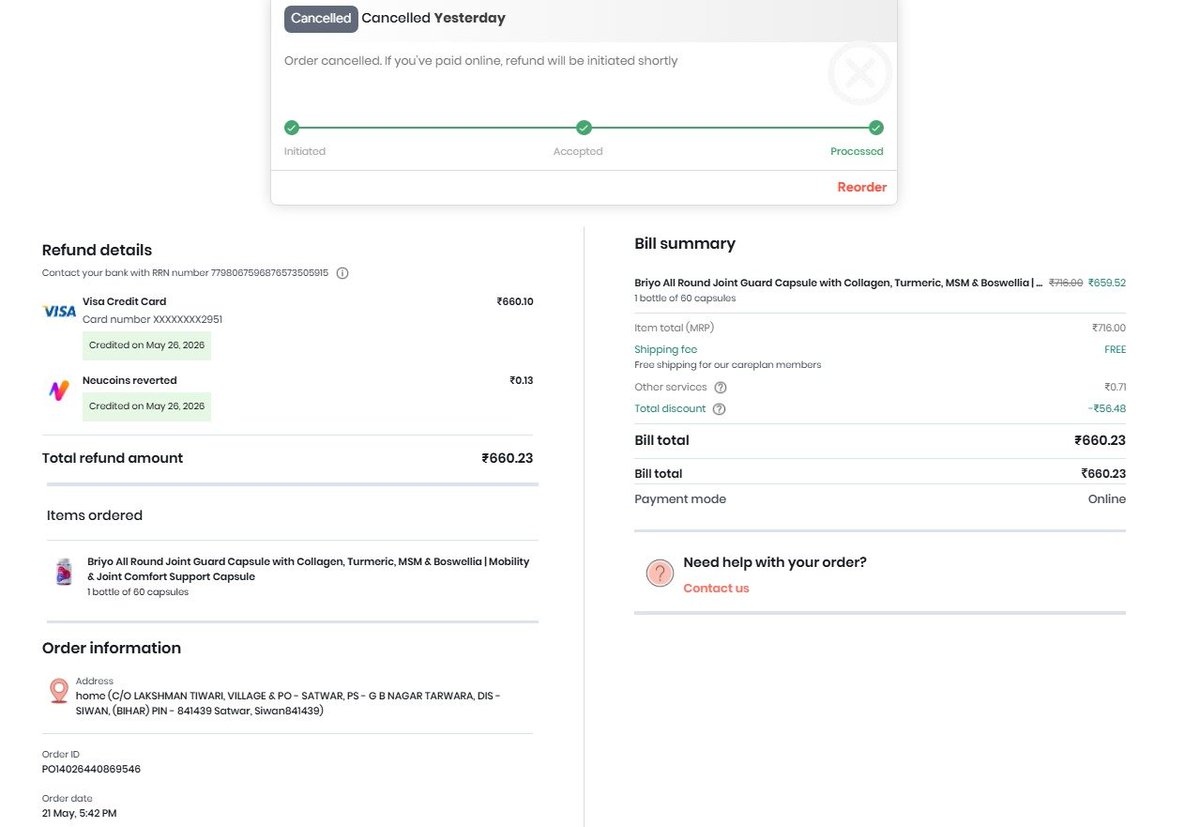Image resolution: width=1200 pixels, height=827 pixels.
Task: Click the FREE shipping value
Action: (1115, 350)
